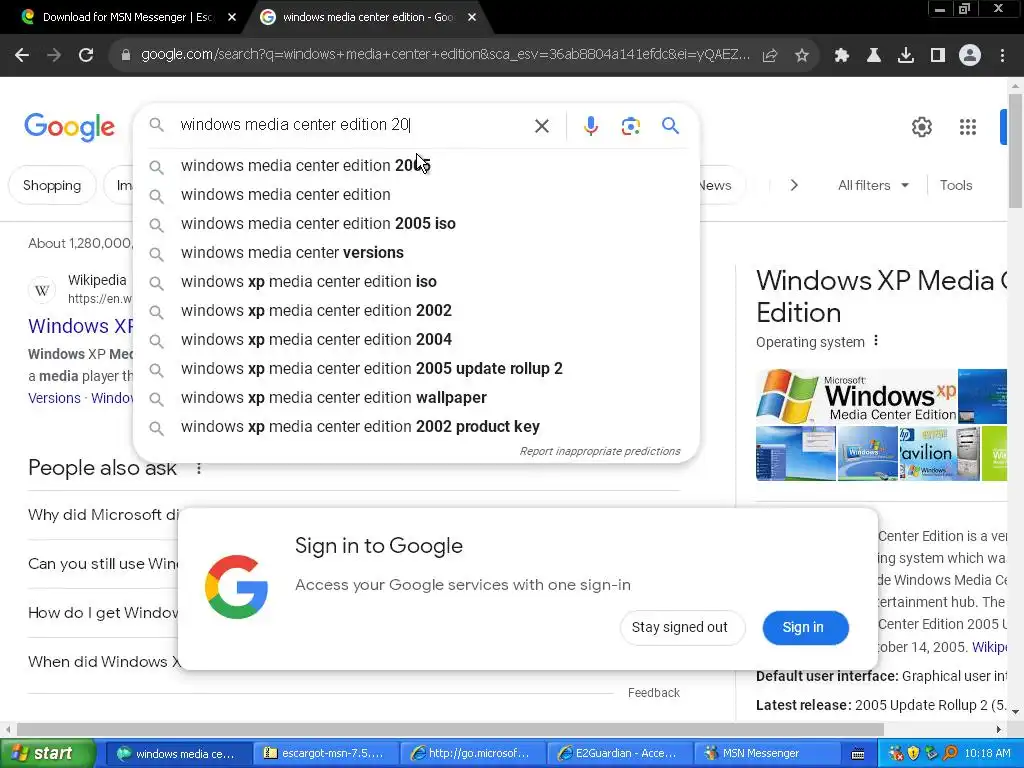Switch to E2Guardian taskbar window
Image resolution: width=1024 pixels, height=768 pixels.
pos(618,754)
